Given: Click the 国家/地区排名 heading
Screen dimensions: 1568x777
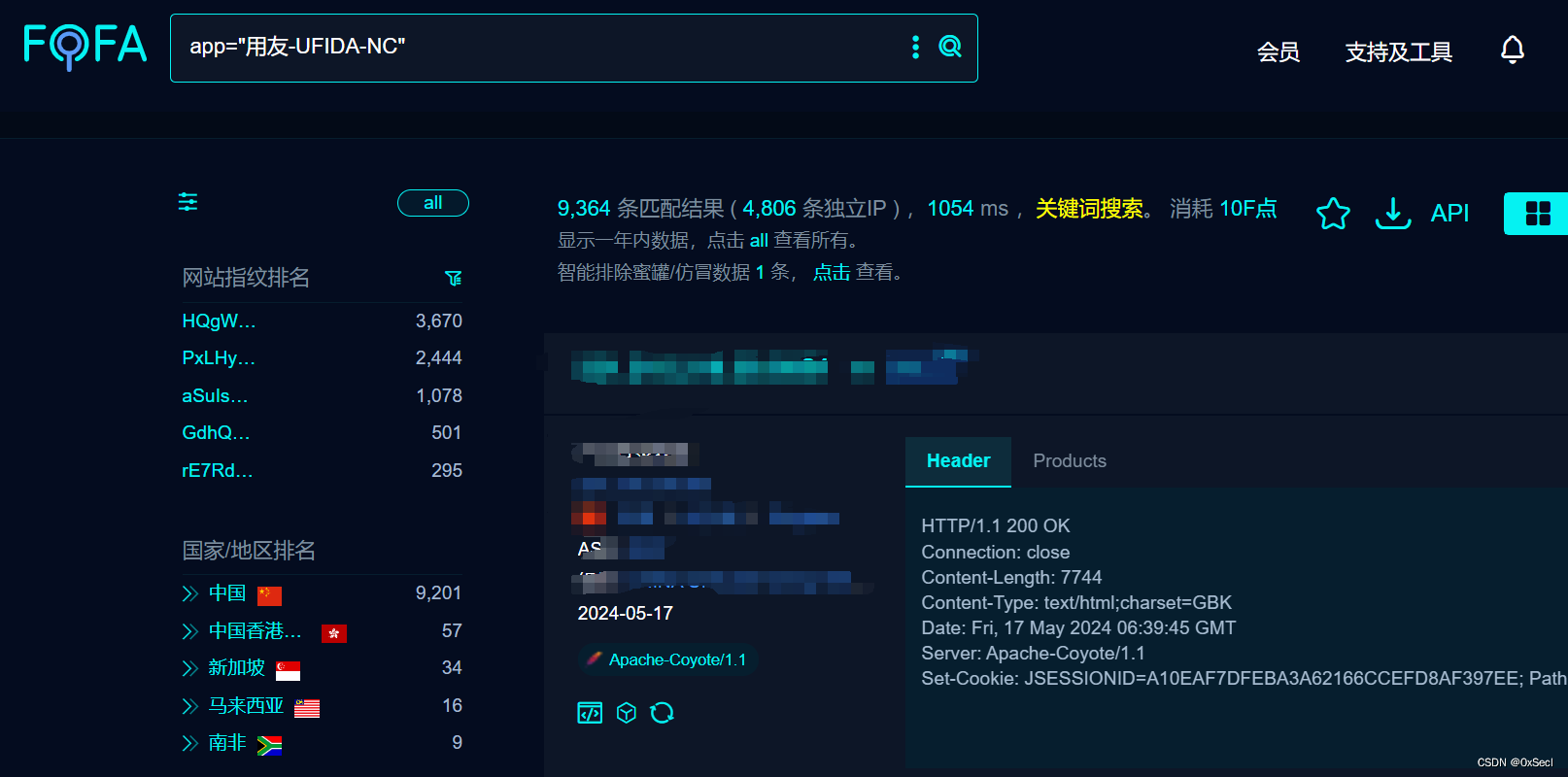Looking at the screenshot, I should tap(249, 551).
